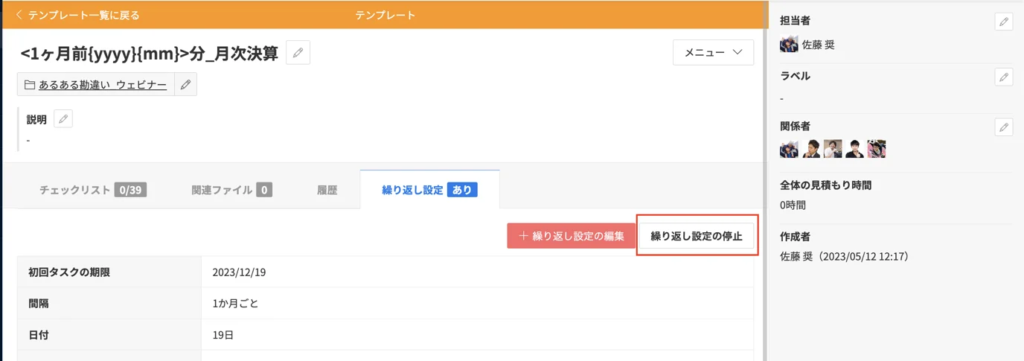Click 佐藤 奨 assignee avatar
This screenshot has height=361, width=1024.
click(x=789, y=45)
